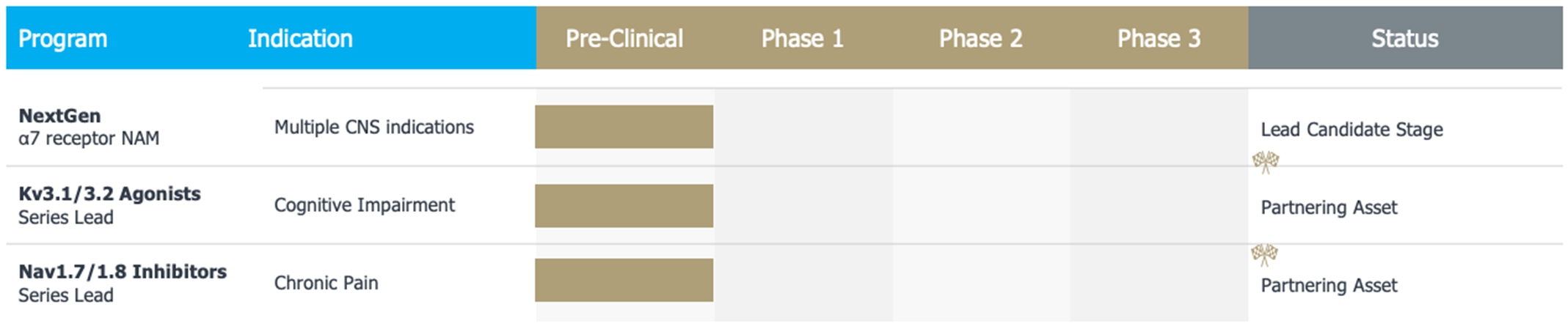The height and width of the screenshot is (329, 1568).
Task: Open the NextGen program name
Action: point(59,116)
